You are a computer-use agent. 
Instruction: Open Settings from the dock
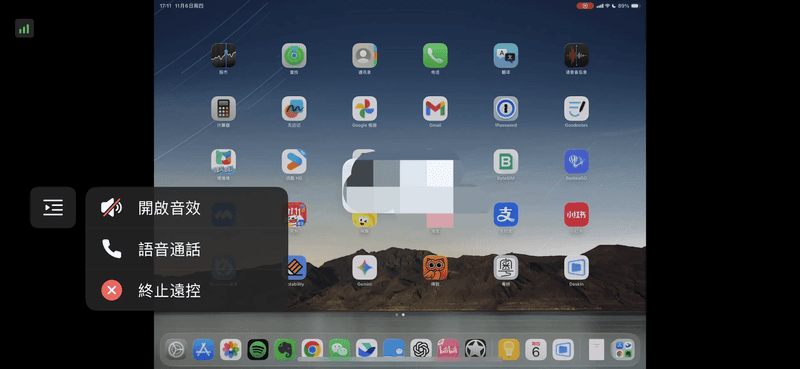pos(176,350)
